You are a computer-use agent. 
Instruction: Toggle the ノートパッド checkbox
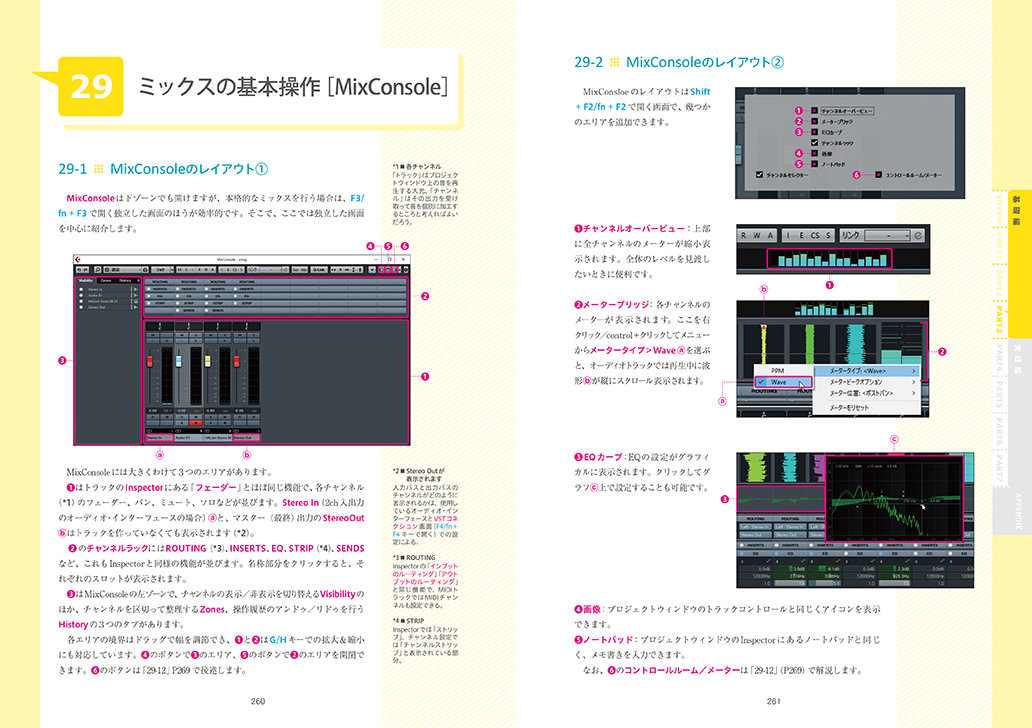(814, 163)
